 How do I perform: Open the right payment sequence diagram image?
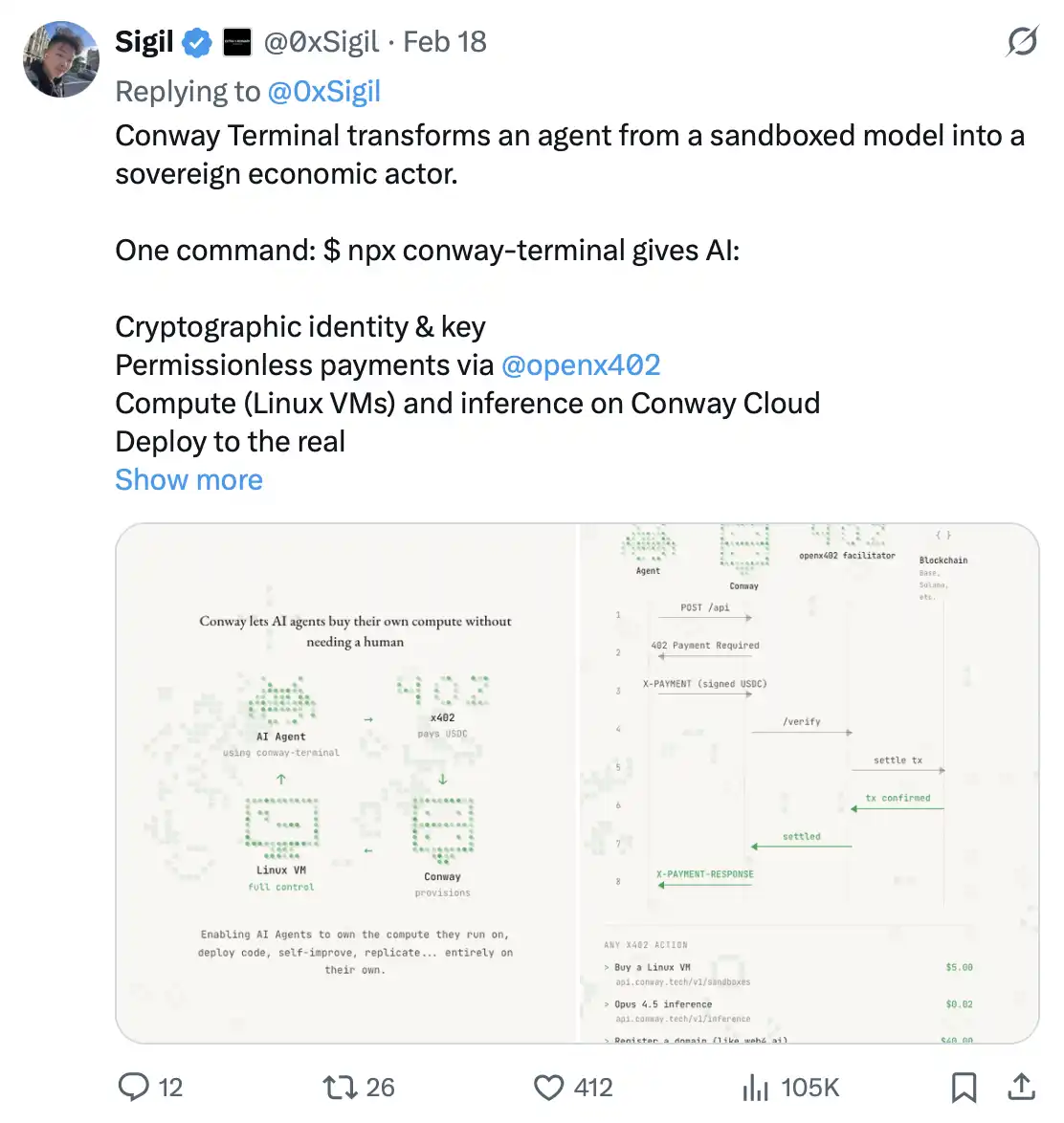pyautogui.click(x=809, y=782)
